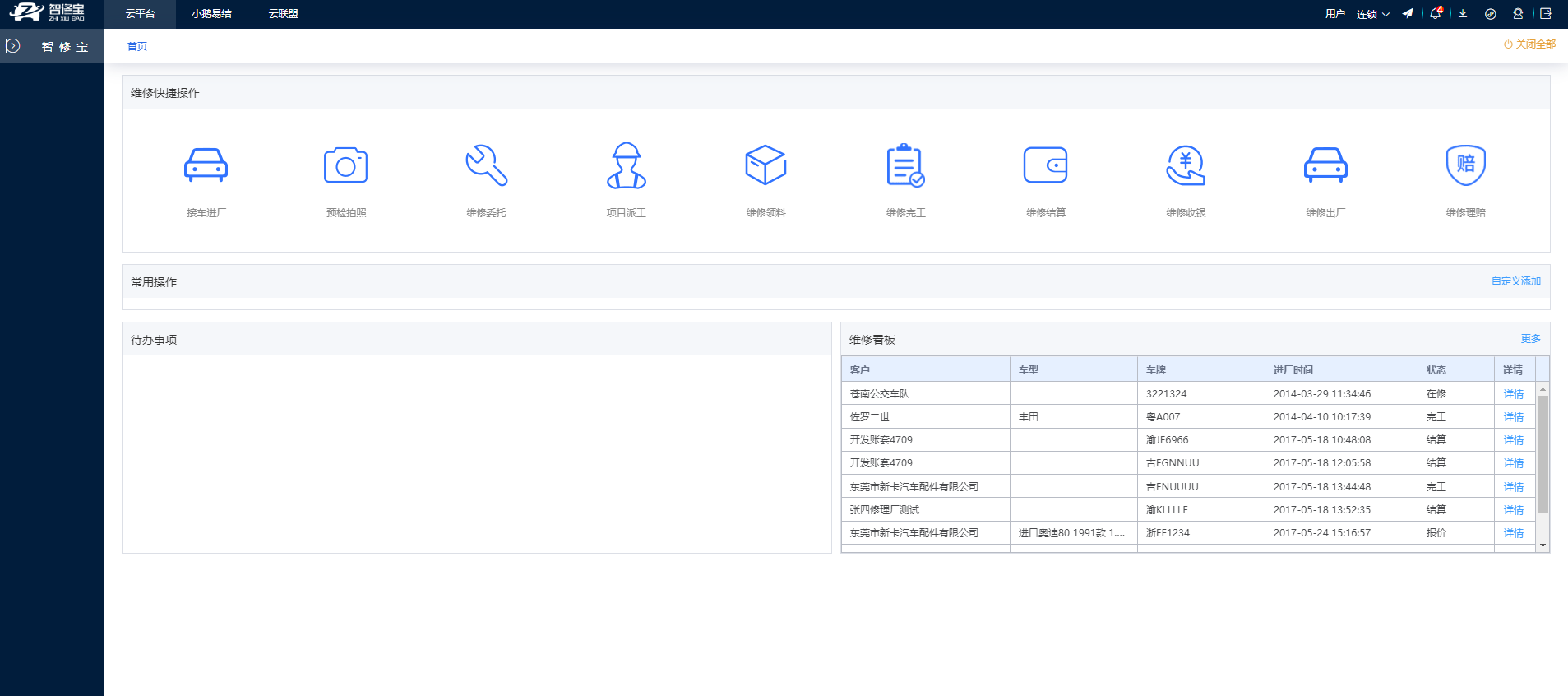Open 详情 for plate 吉FNUUUU row
1568x696 pixels.
1514,487
